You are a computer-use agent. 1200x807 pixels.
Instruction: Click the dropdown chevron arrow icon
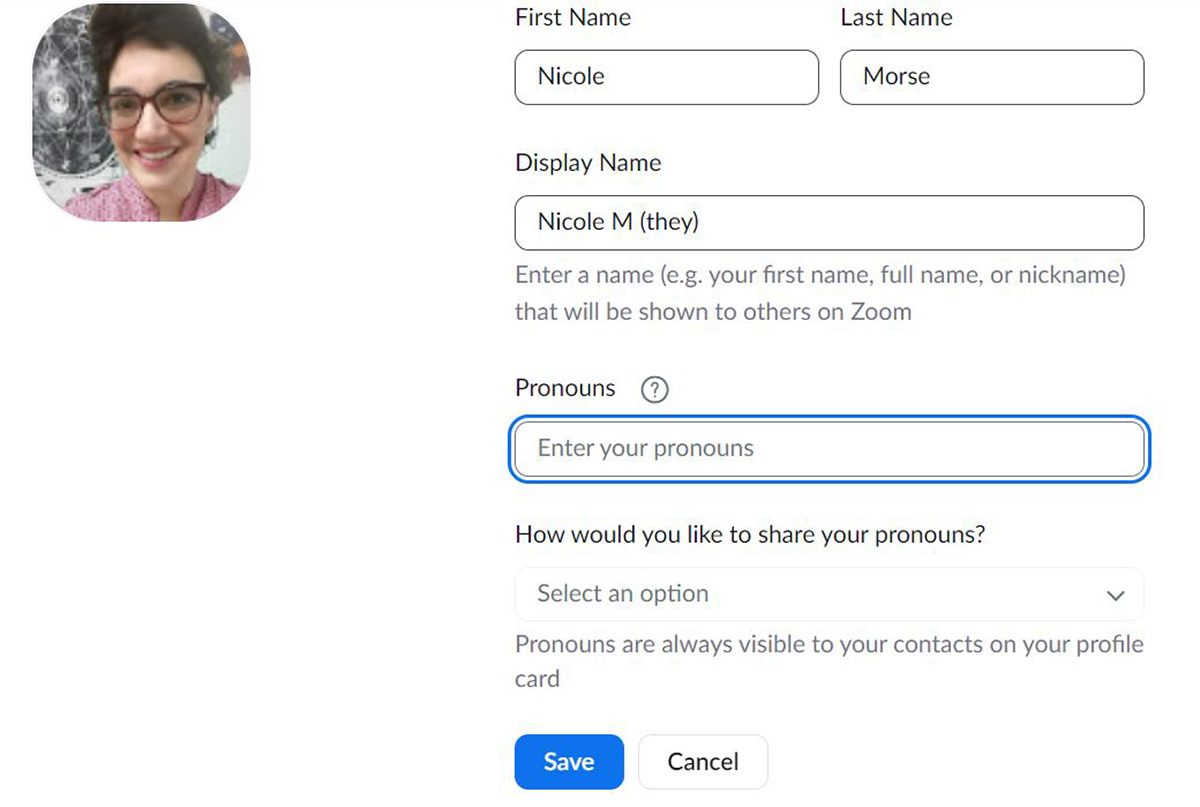[1115, 595]
